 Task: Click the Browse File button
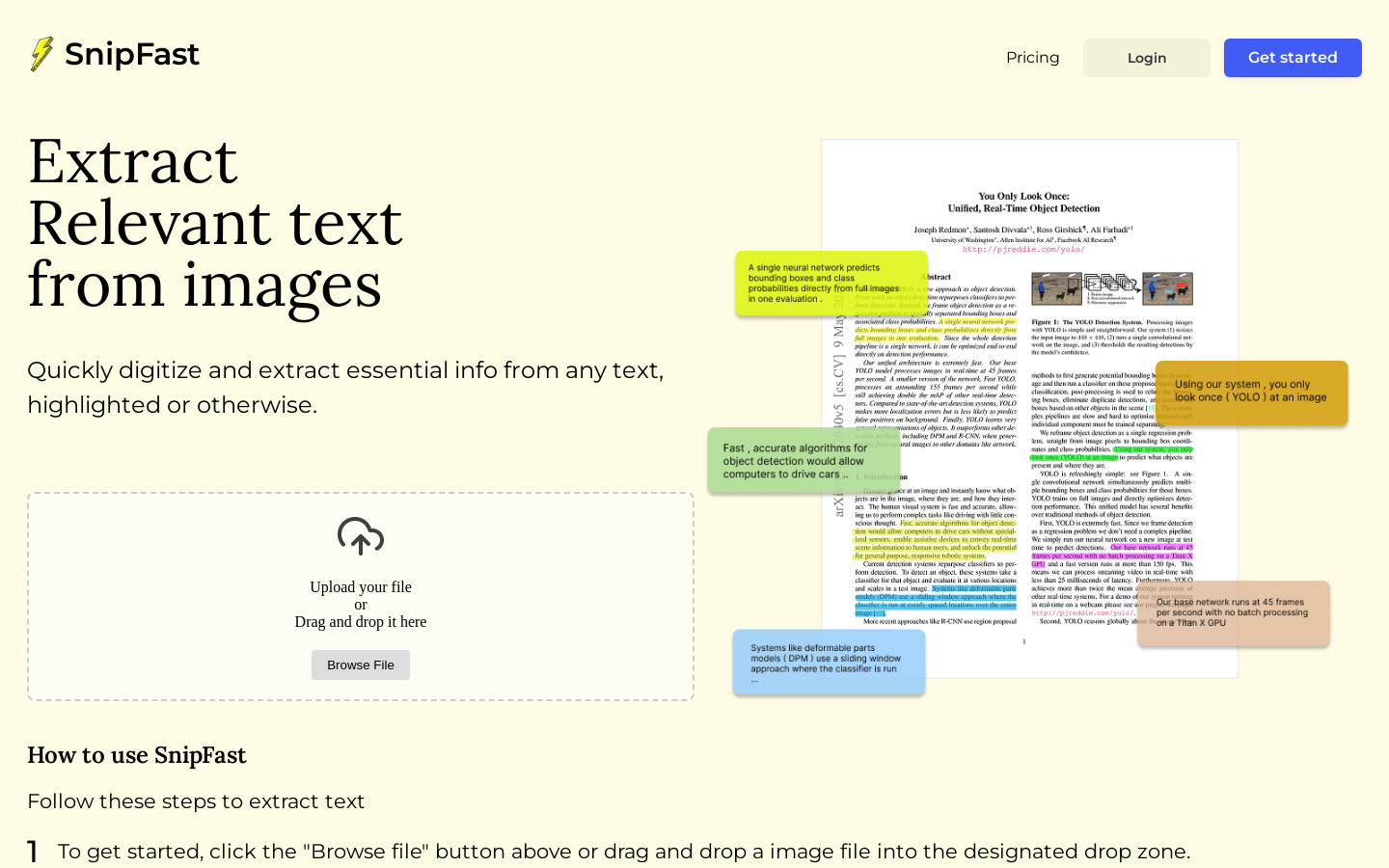[361, 665]
